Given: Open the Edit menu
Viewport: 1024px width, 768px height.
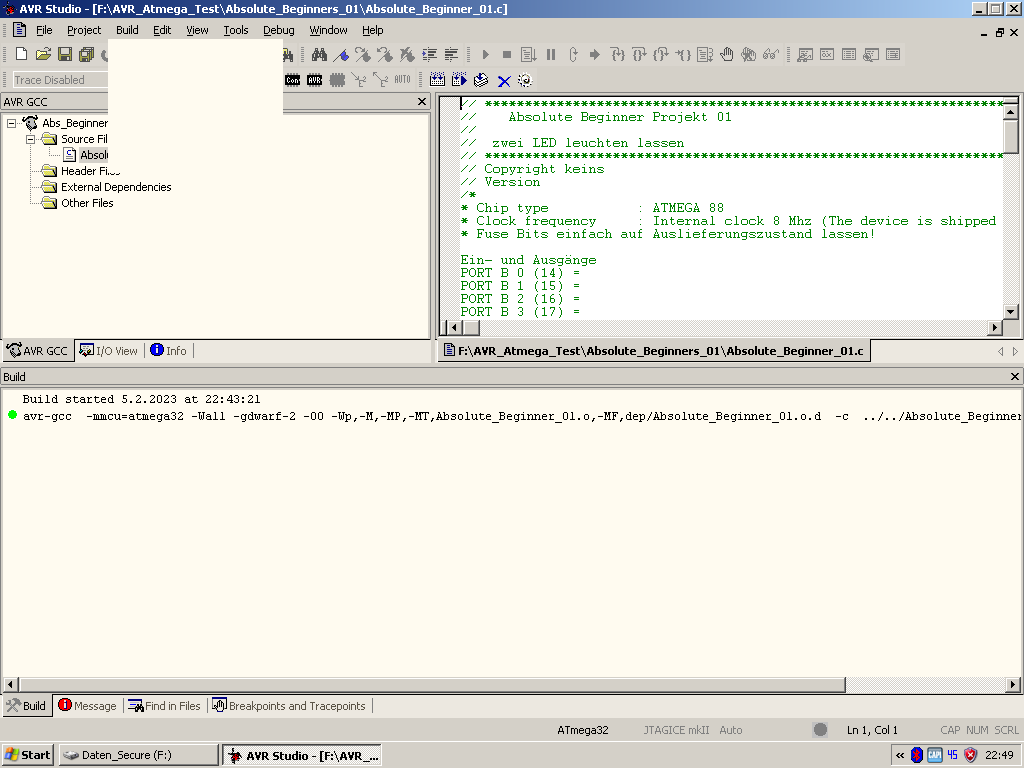Looking at the screenshot, I should [x=162, y=30].
